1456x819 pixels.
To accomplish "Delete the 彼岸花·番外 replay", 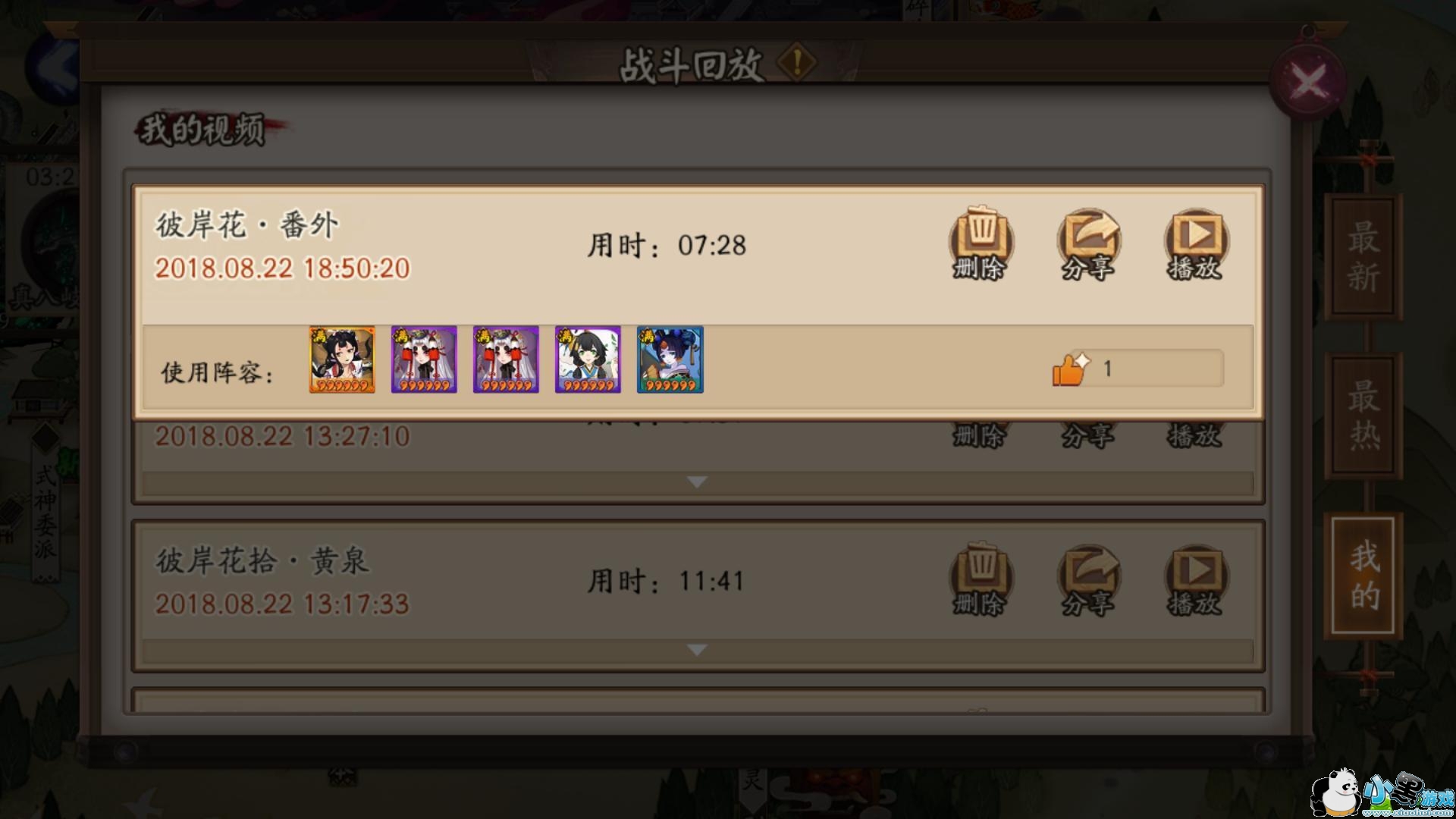I will point(980,243).
